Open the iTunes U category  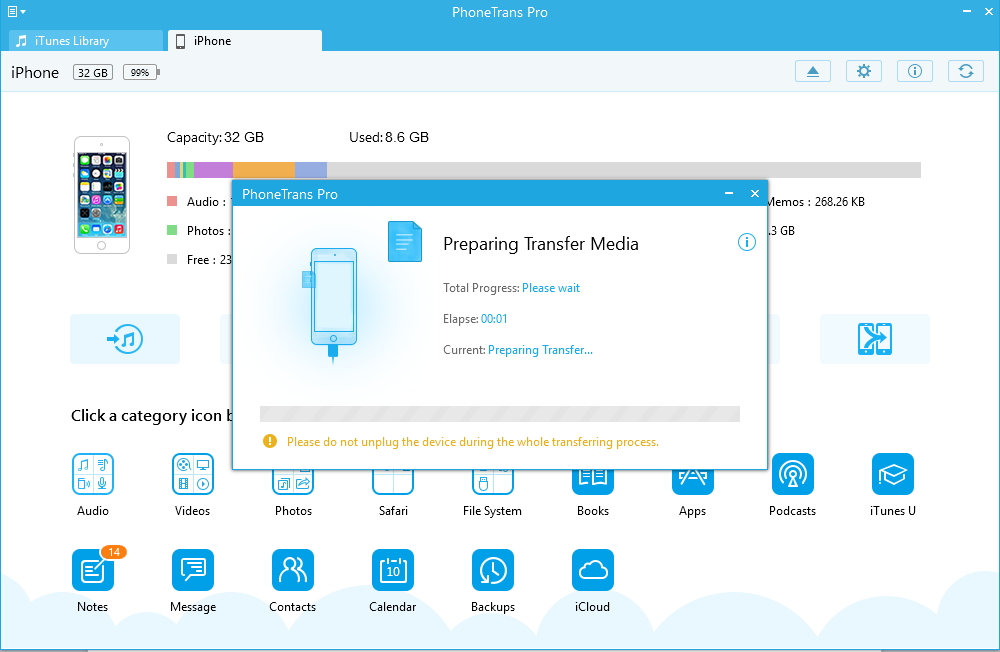(893, 475)
